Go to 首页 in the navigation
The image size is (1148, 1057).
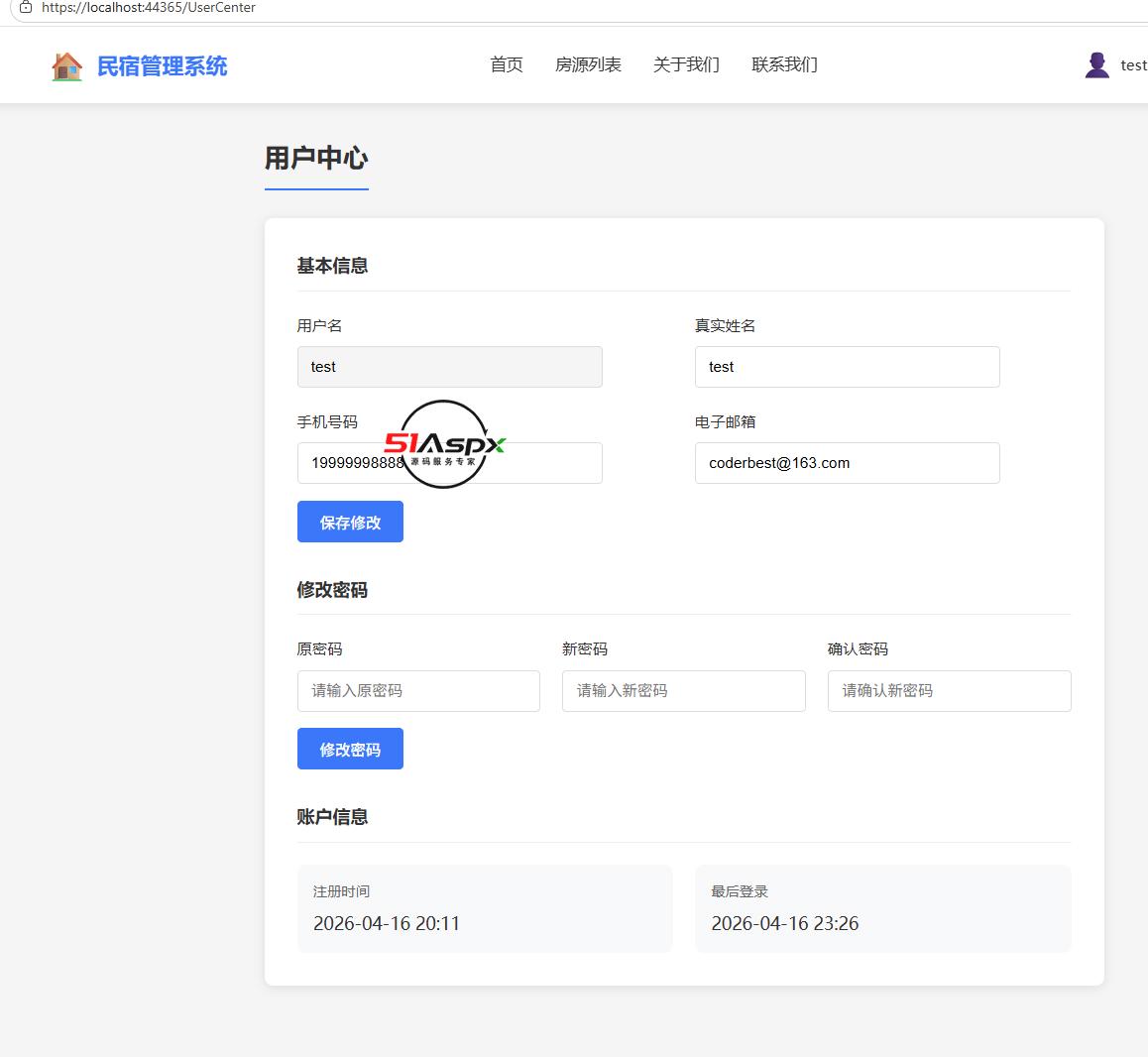coord(507,65)
